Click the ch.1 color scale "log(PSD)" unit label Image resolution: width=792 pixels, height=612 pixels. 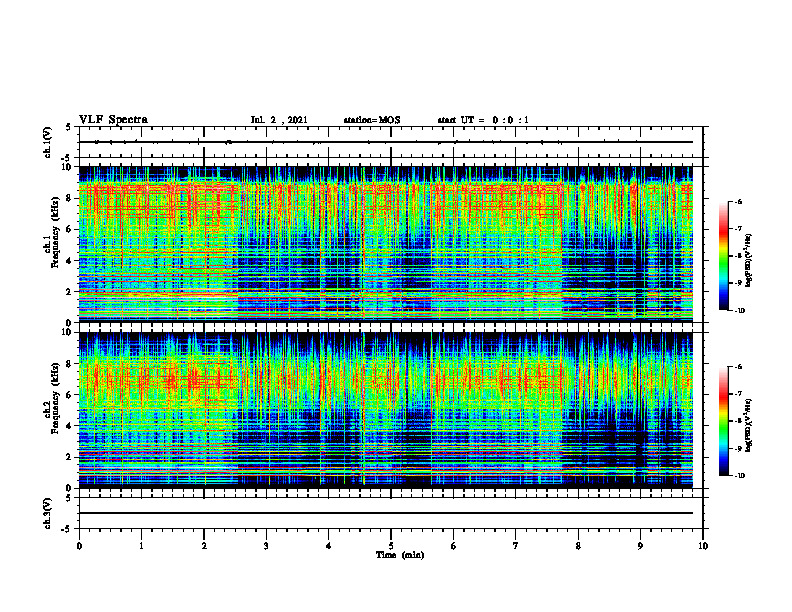coord(749,260)
